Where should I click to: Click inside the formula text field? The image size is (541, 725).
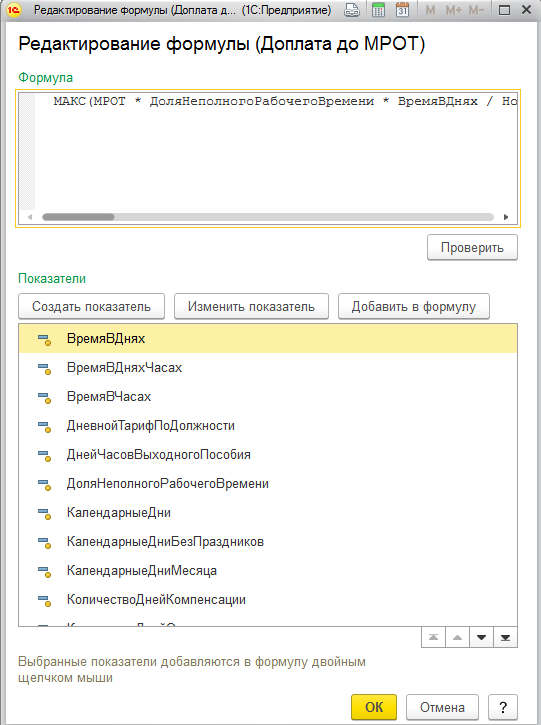pos(275,153)
